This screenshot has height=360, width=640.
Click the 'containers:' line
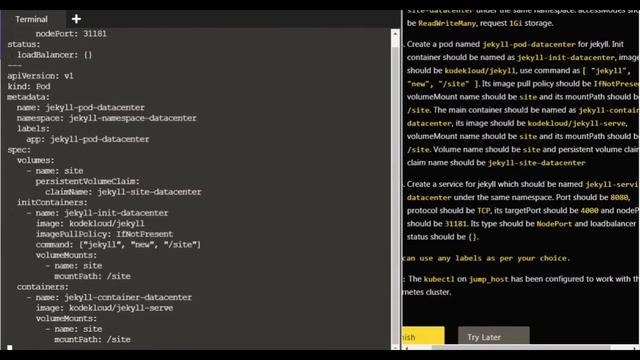(43, 287)
